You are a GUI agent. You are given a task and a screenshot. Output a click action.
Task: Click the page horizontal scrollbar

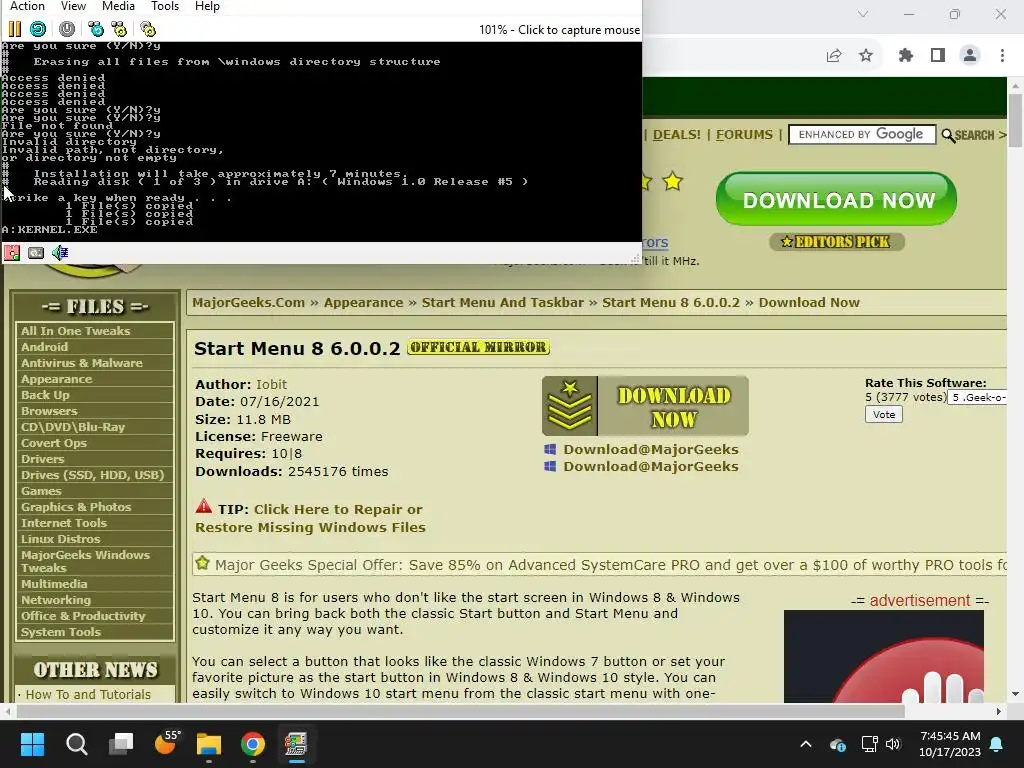pyautogui.click(x=459, y=711)
